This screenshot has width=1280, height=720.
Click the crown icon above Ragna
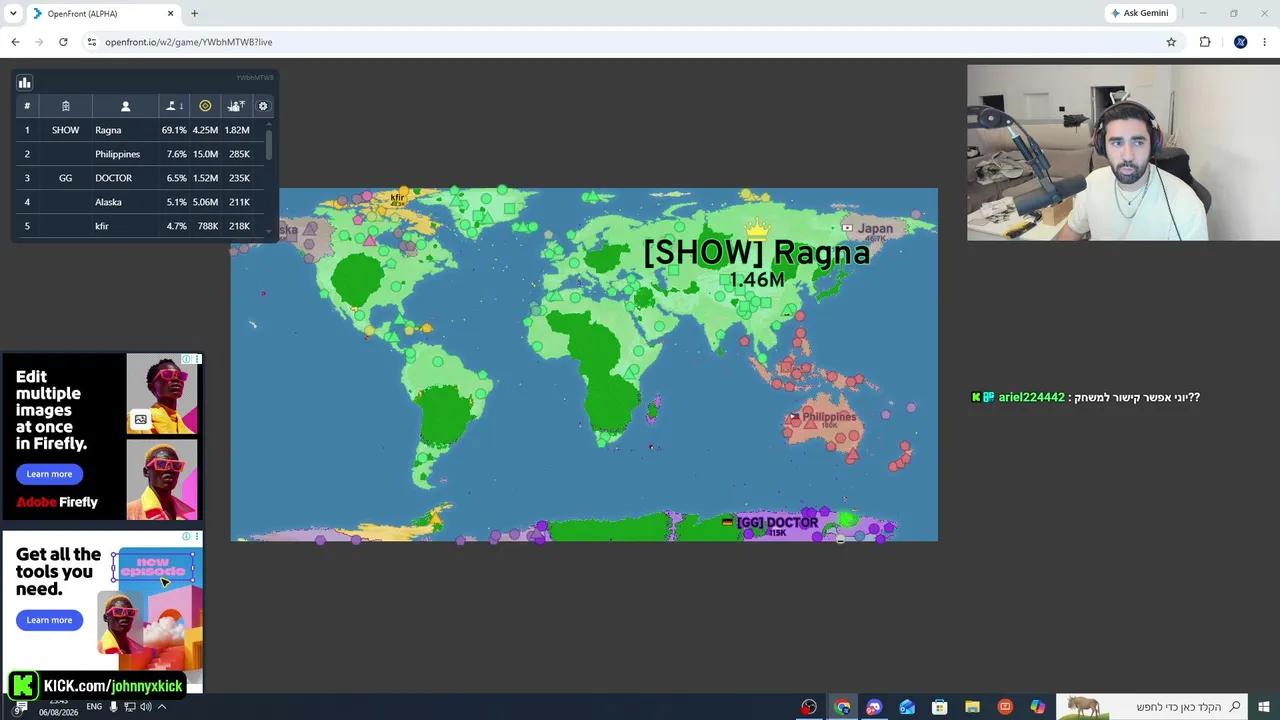(x=757, y=227)
